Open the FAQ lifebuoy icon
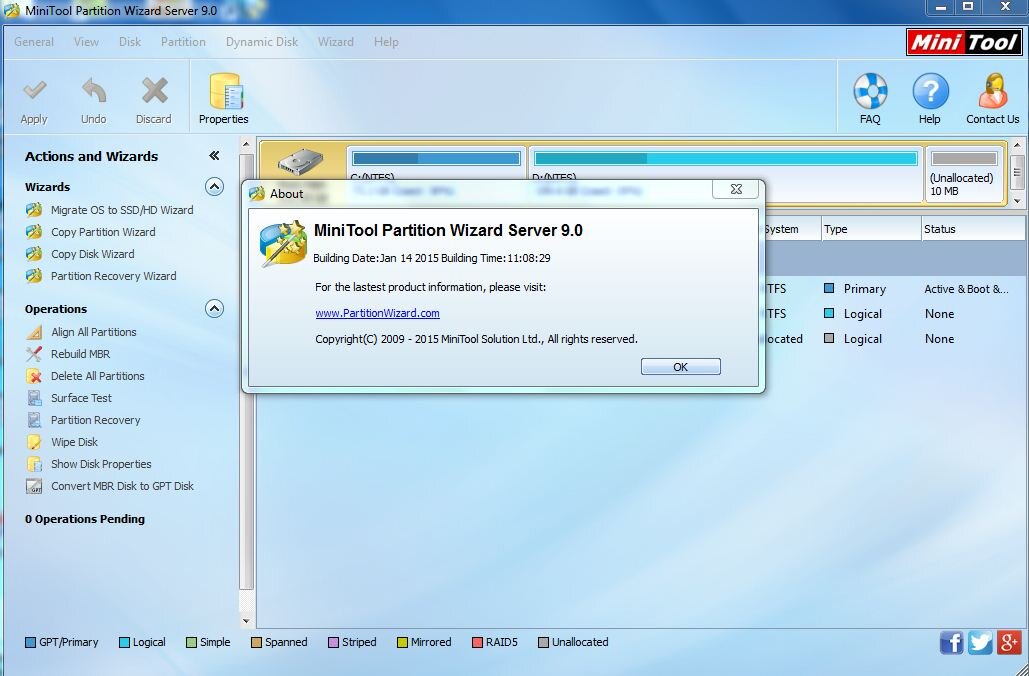Image resolution: width=1029 pixels, height=676 pixels. click(870, 91)
